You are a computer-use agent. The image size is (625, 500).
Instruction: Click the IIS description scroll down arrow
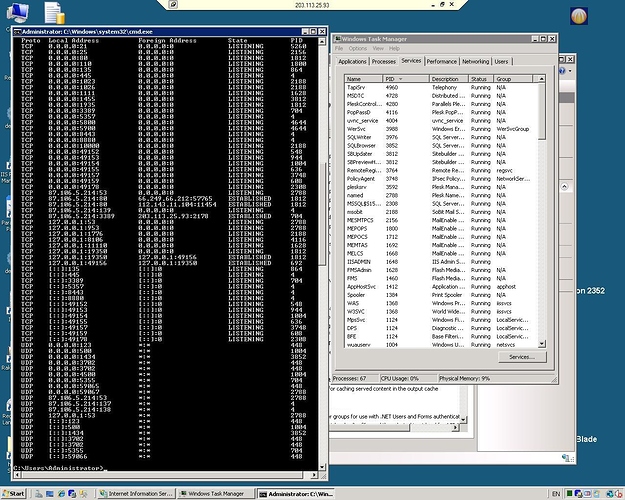tap(463, 419)
